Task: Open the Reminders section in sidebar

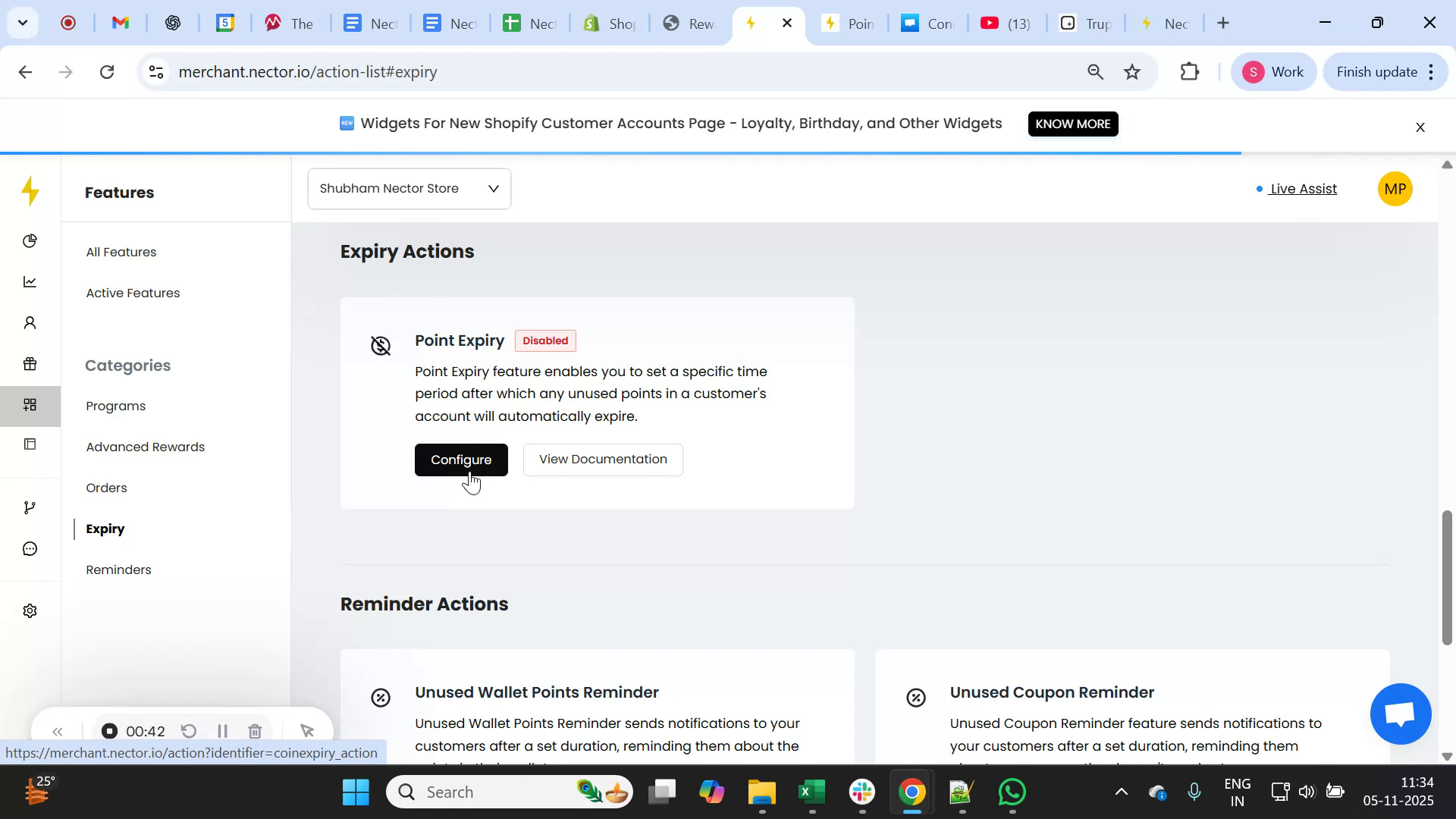Action: pyautogui.click(x=118, y=570)
